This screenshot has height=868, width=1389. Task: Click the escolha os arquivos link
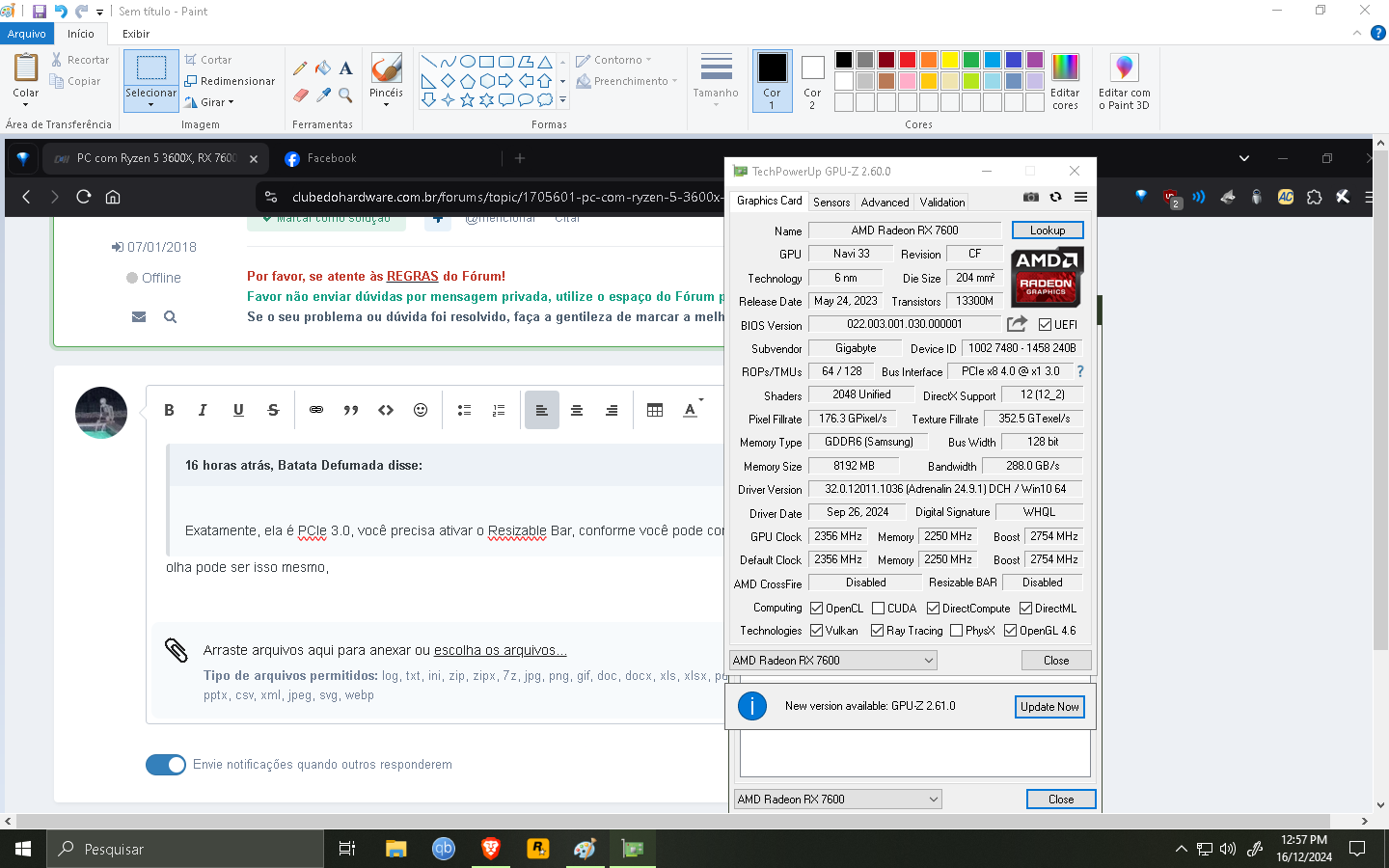501,650
